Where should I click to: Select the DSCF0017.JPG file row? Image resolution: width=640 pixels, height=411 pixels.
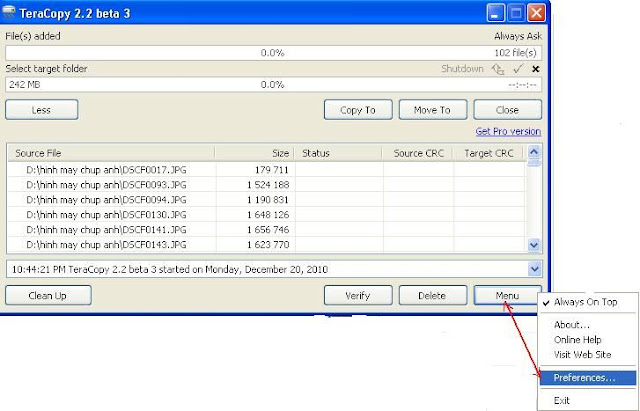267,169
